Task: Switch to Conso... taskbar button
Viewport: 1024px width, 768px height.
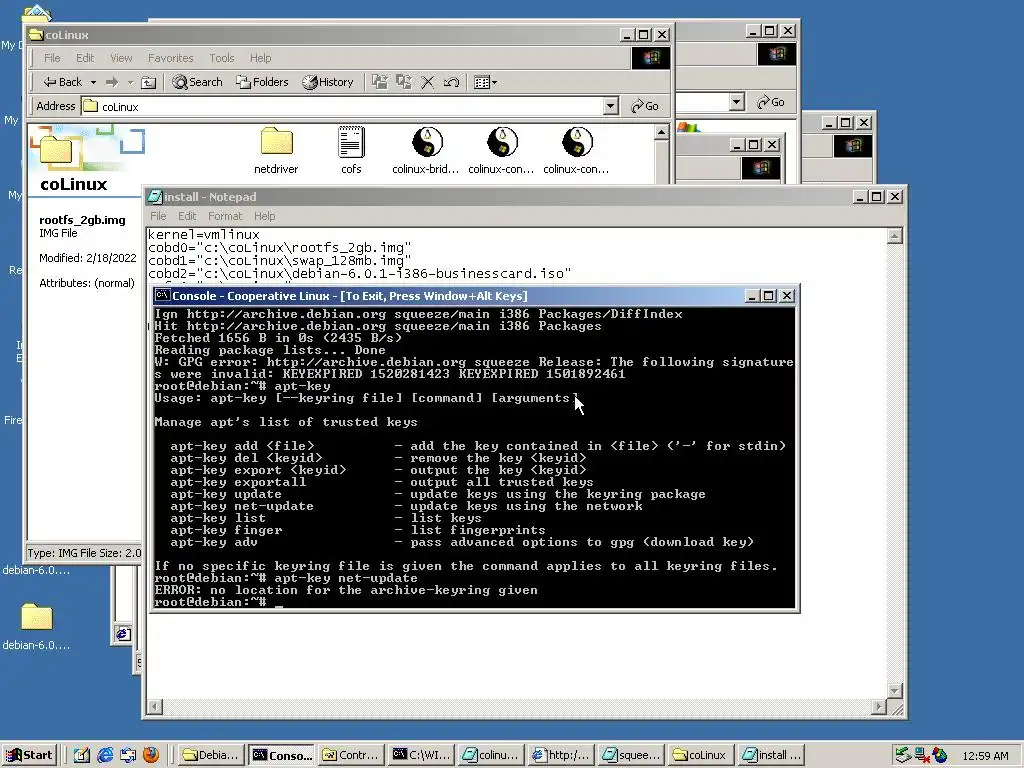Action: click(x=282, y=755)
